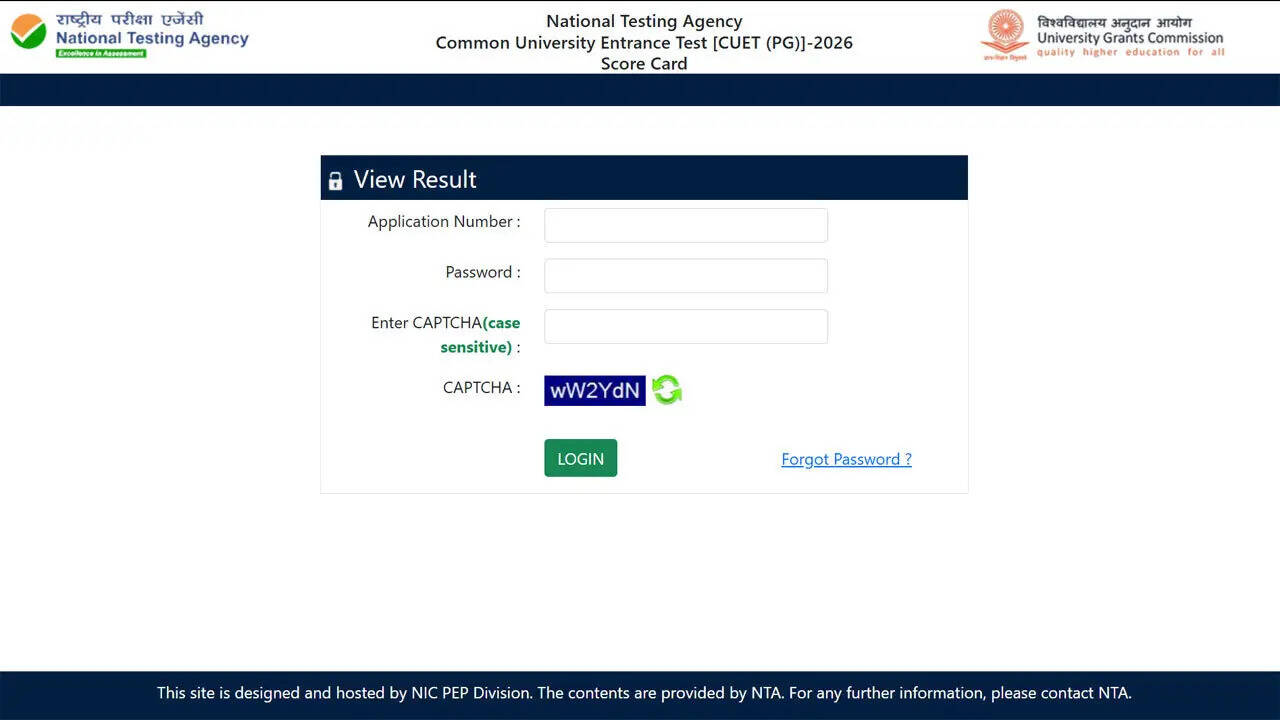Click the CUET (PG)-2026 heading

(643, 42)
